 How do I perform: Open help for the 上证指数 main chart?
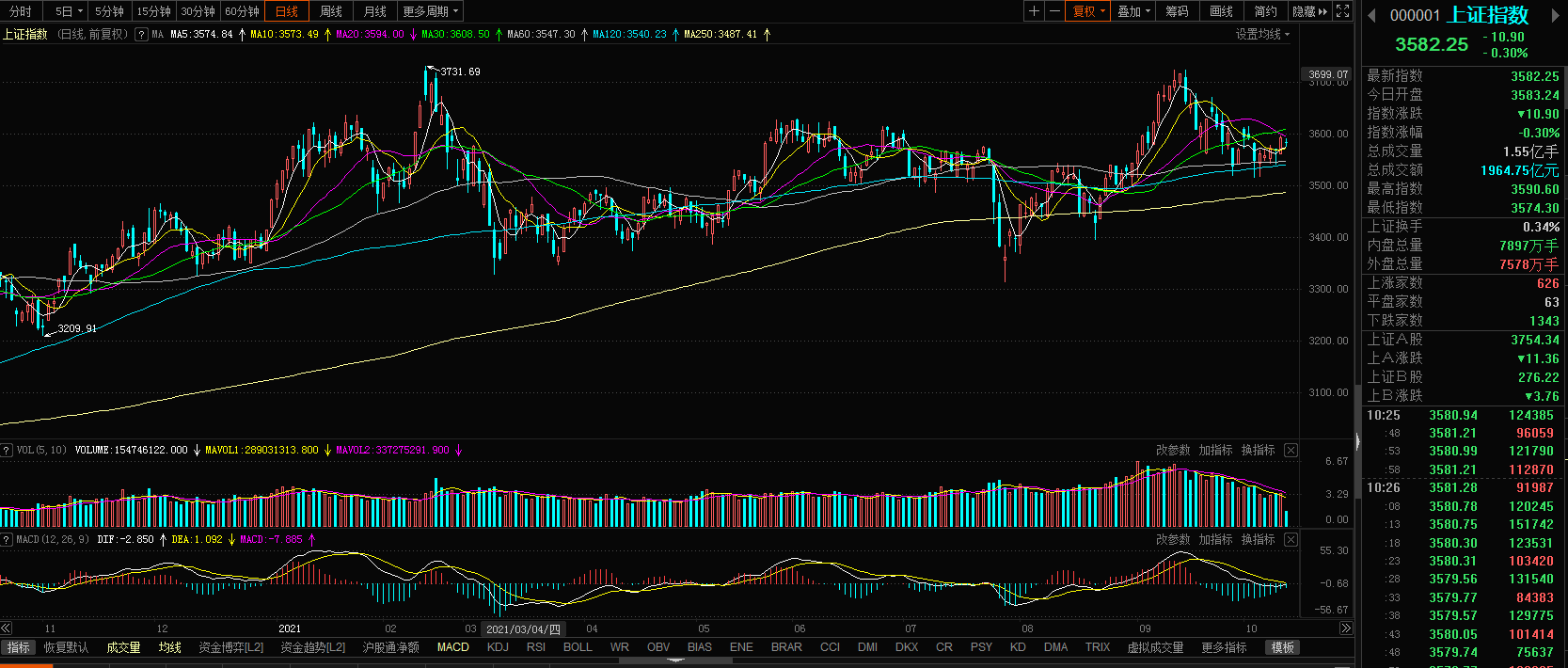pos(141,35)
